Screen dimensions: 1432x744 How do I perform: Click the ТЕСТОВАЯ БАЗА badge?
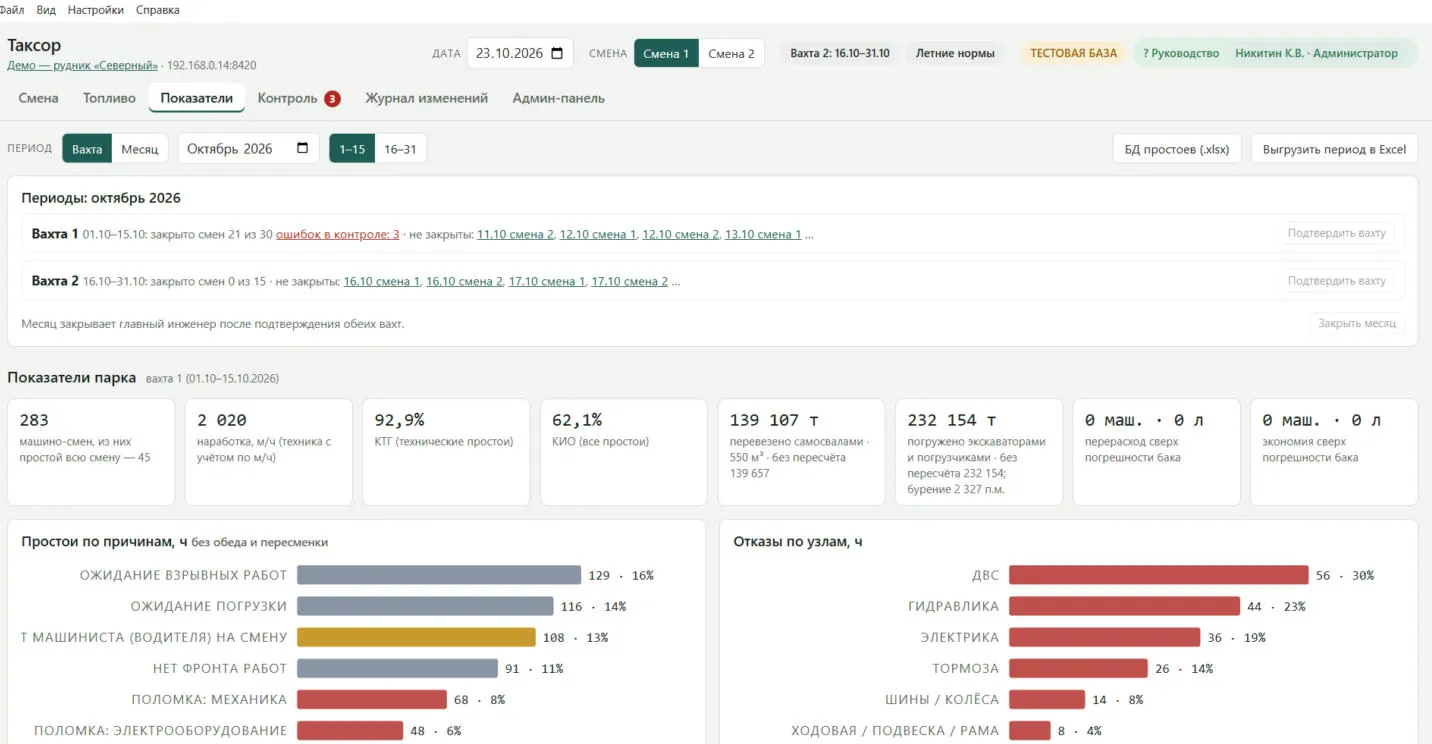1073,53
